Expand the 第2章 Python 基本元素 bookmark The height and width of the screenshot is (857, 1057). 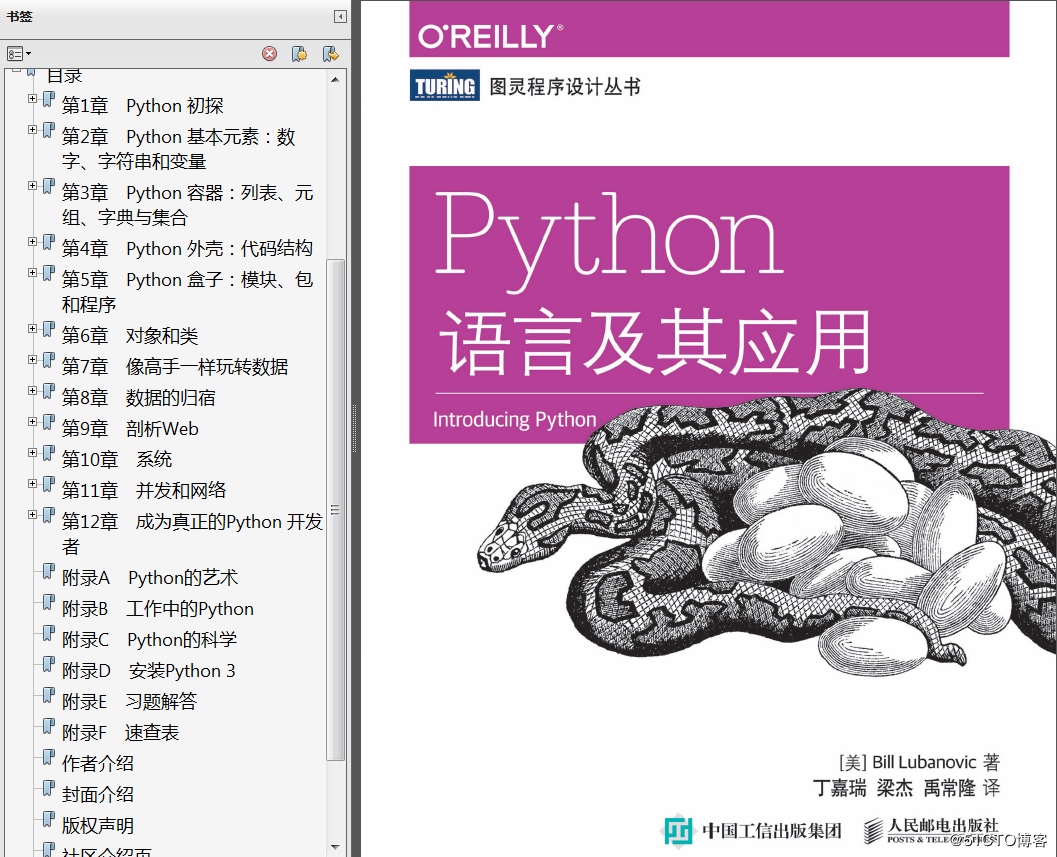click(32, 129)
